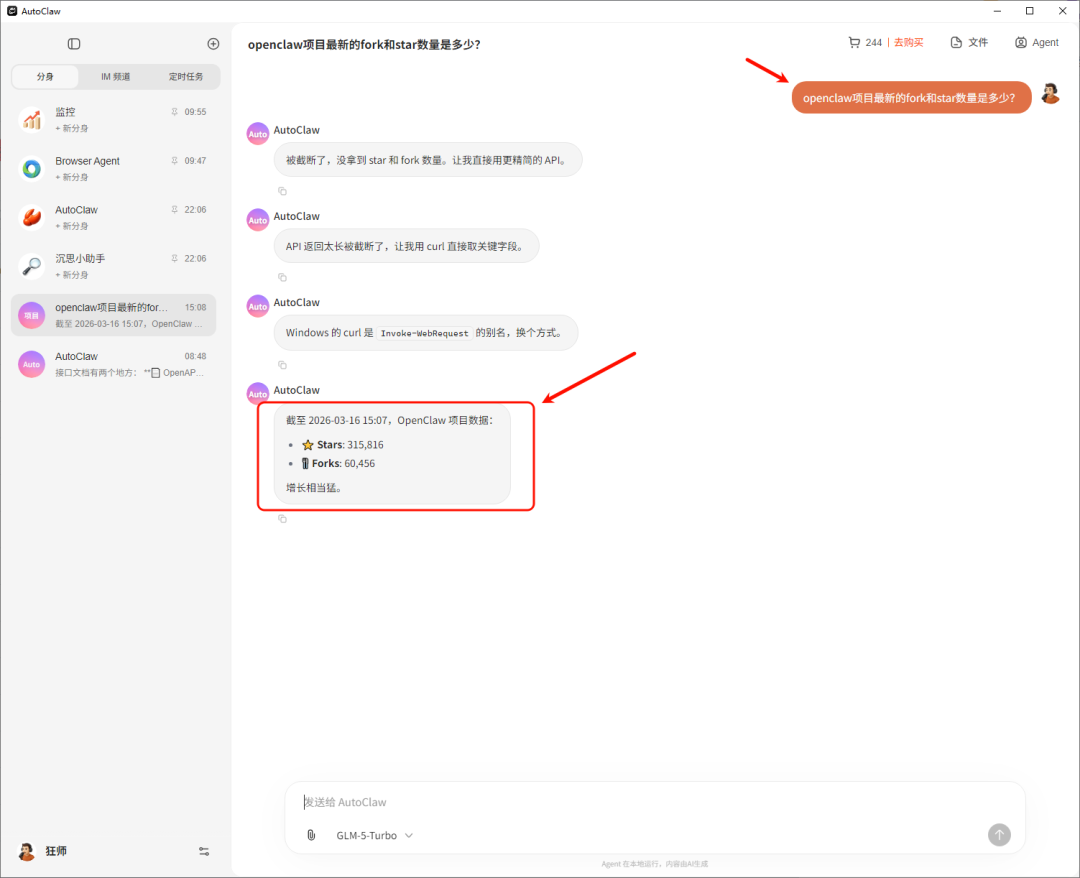Click the 狂师 profile avatar
The image size is (1080, 878).
click(x=27, y=852)
